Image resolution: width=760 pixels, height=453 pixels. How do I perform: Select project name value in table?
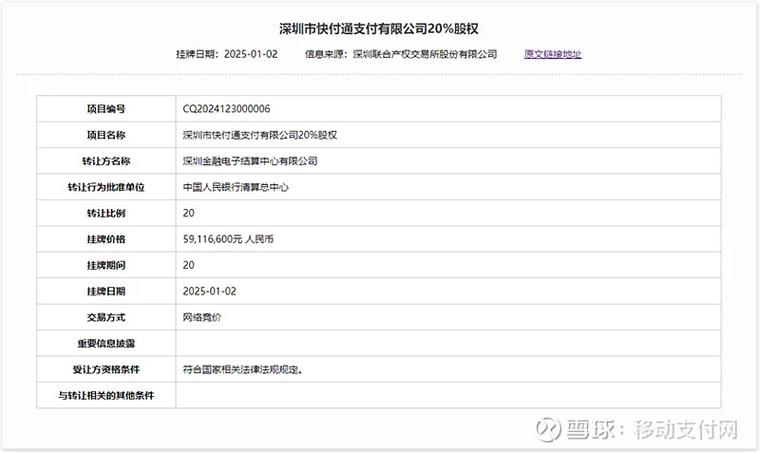260,135
